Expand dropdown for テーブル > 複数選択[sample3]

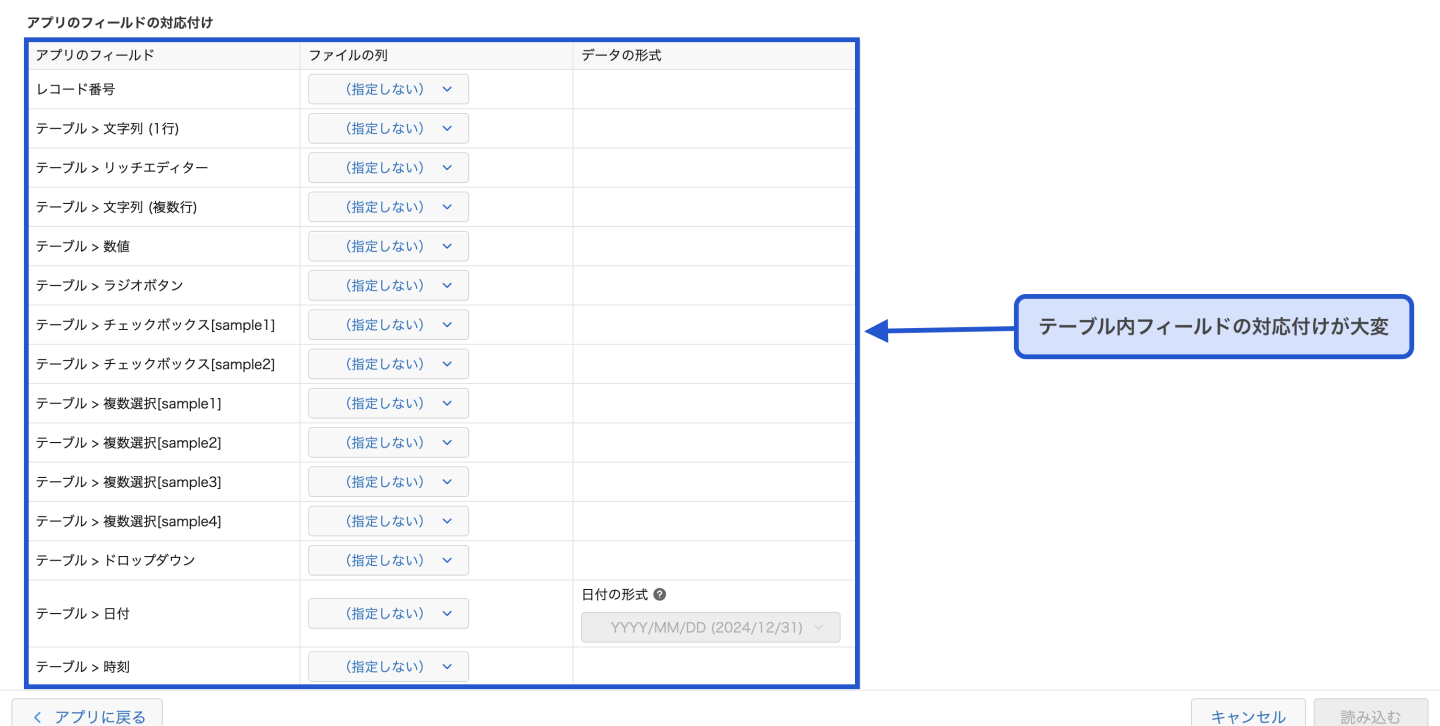coord(388,482)
